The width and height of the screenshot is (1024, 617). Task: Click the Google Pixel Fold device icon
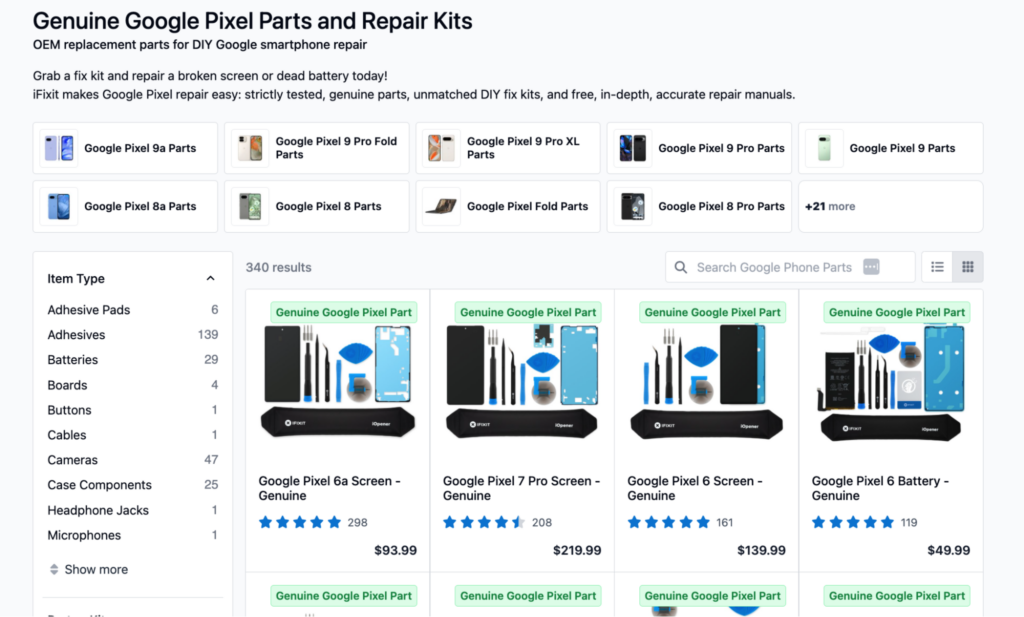point(440,206)
